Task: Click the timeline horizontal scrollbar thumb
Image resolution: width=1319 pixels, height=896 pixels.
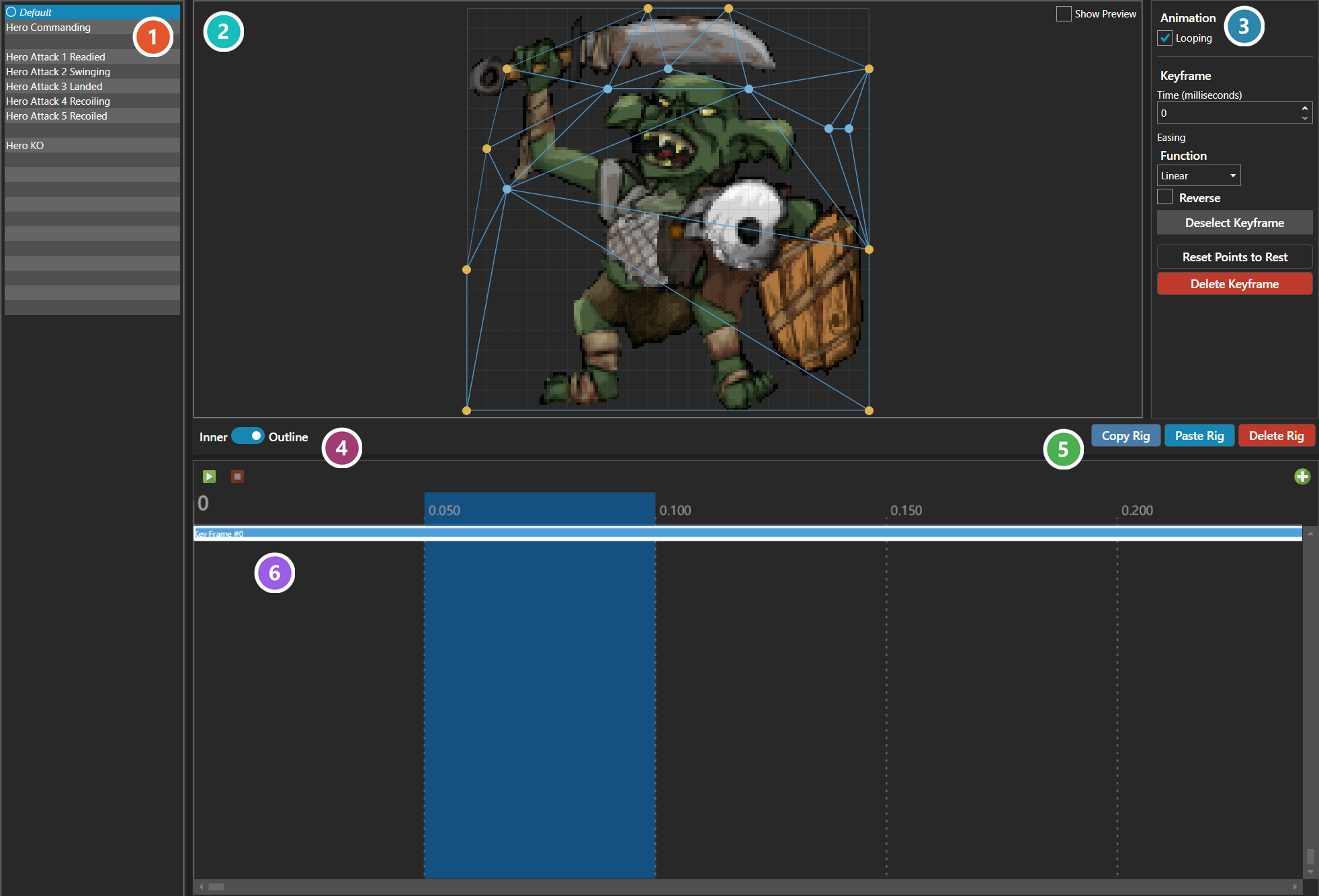Action: pyautogui.click(x=216, y=887)
